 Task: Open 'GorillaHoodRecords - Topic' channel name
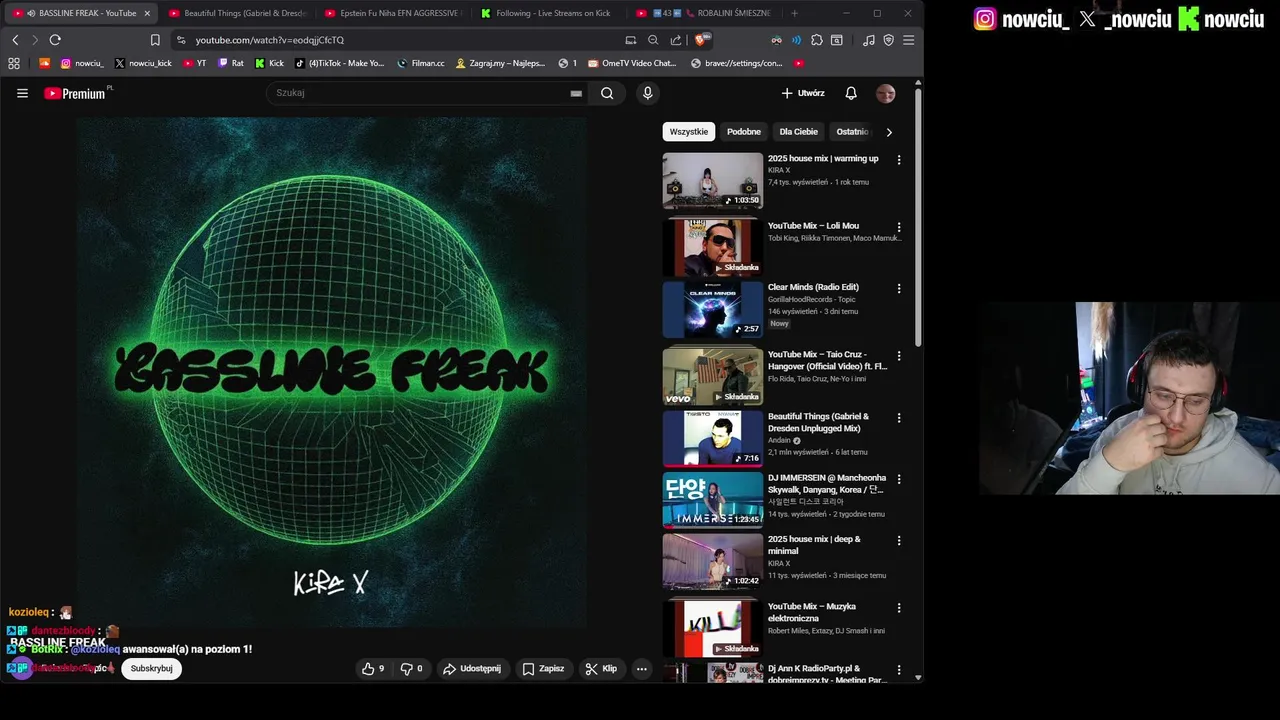click(810, 300)
